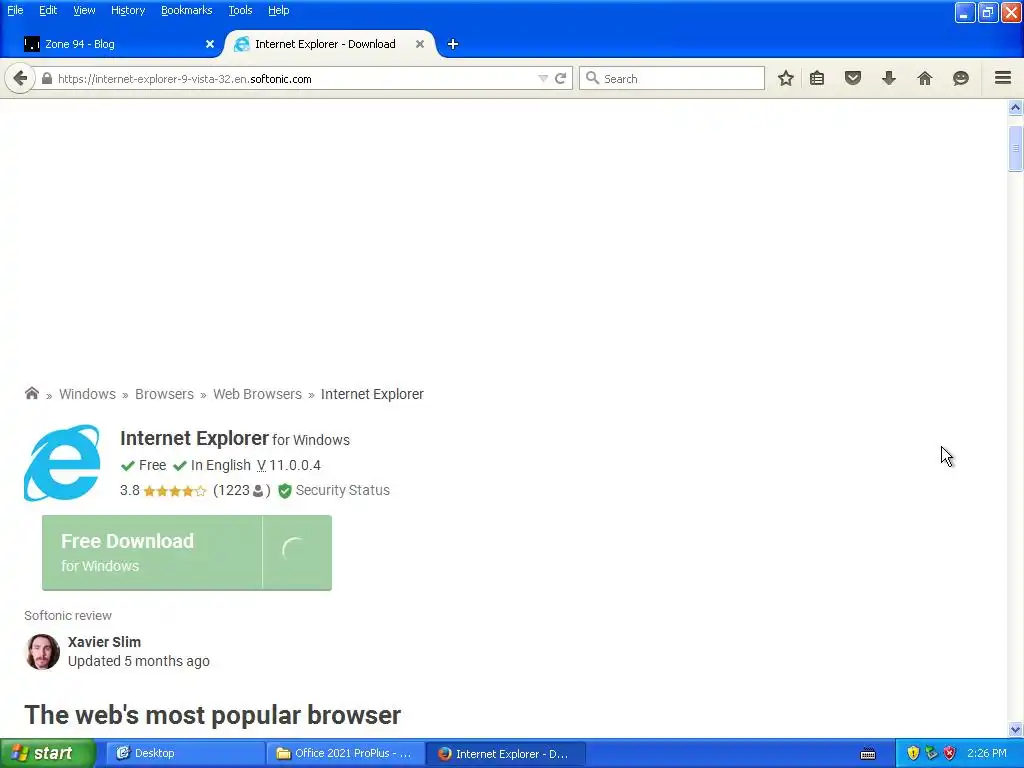Follow the Web Browsers breadcrumb link
Viewport: 1024px width, 768px height.
click(x=257, y=394)
